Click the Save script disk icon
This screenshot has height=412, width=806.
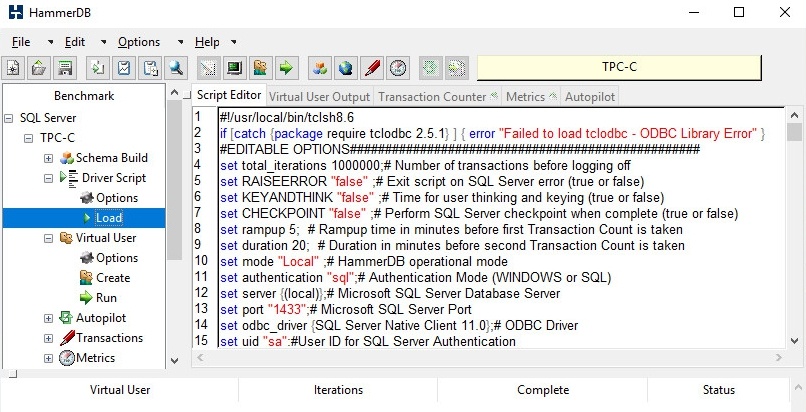[65, 68]
